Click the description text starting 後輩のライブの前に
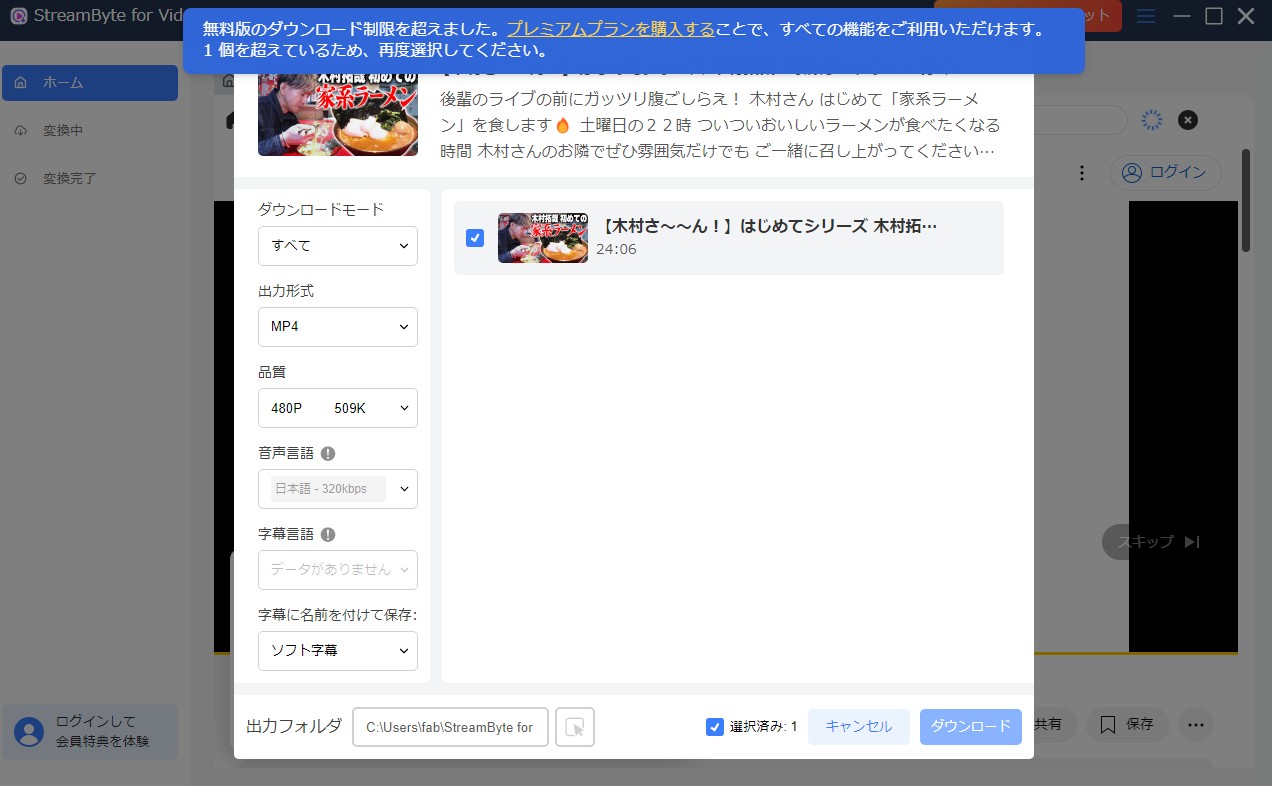The height and width of the screenshot is (786, 1272). [x=720, y=125]
